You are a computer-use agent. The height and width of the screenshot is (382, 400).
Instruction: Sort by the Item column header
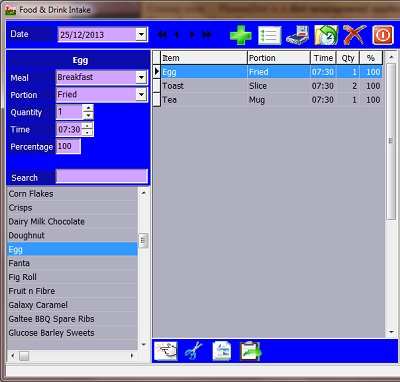[x=204, y=58]
